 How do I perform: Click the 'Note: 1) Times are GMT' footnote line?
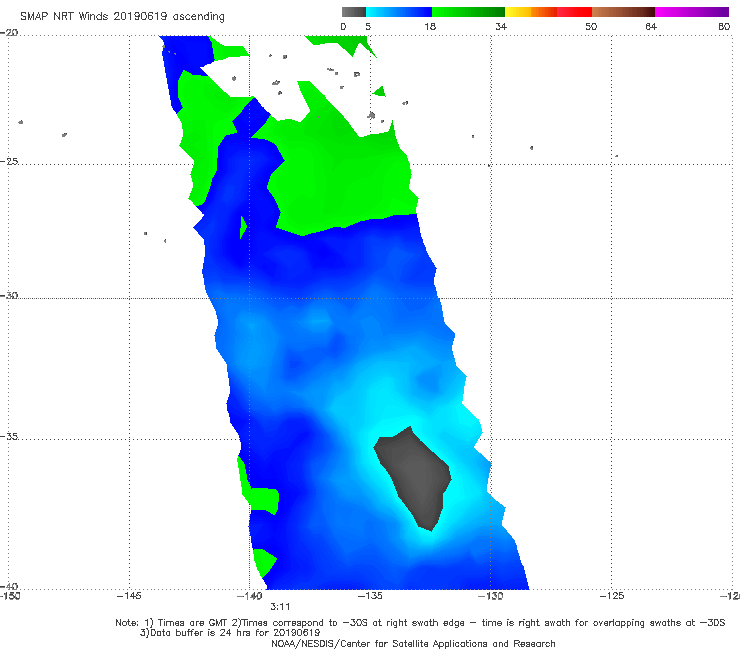(x=420, y=623)
